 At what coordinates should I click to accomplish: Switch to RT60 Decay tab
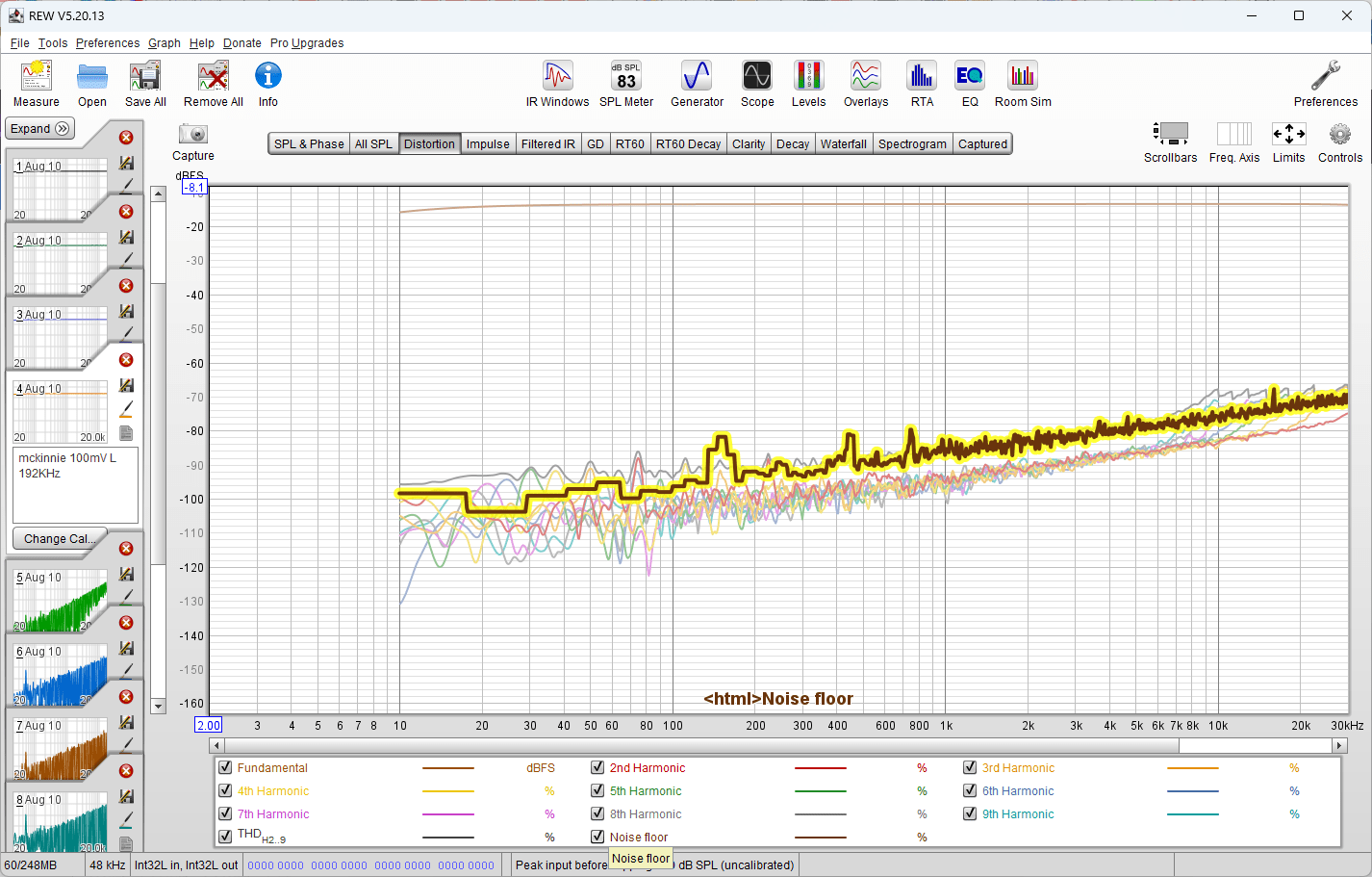point(688,144)
